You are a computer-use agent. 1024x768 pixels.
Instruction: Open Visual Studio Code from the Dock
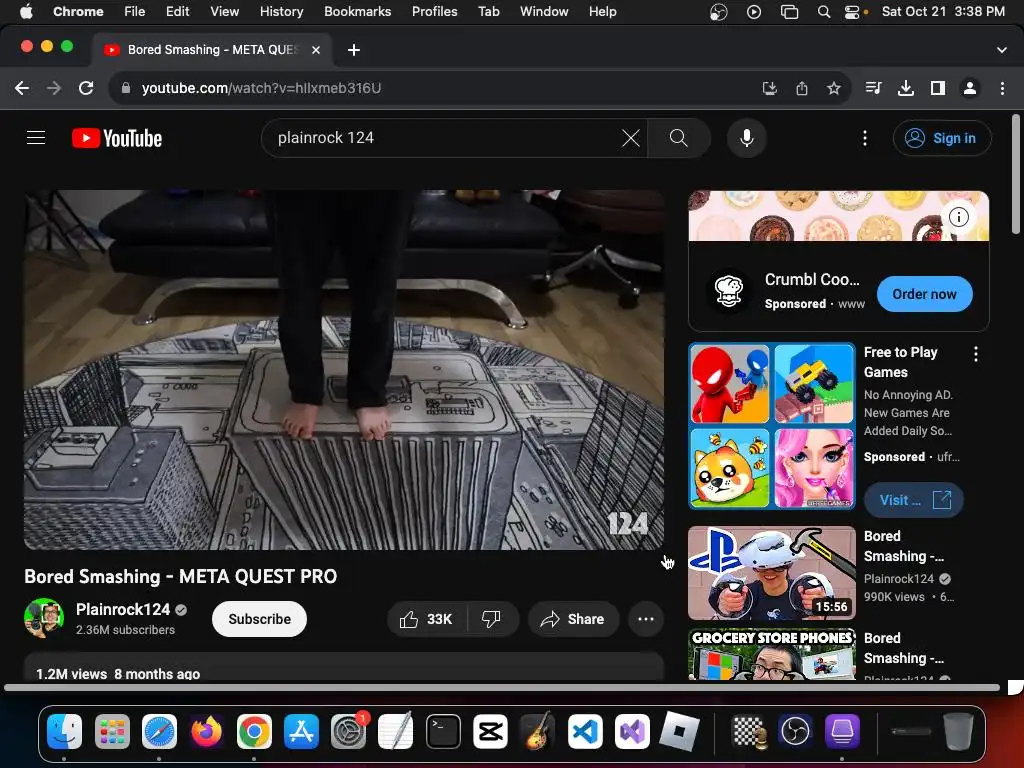(x=584, y=731)
